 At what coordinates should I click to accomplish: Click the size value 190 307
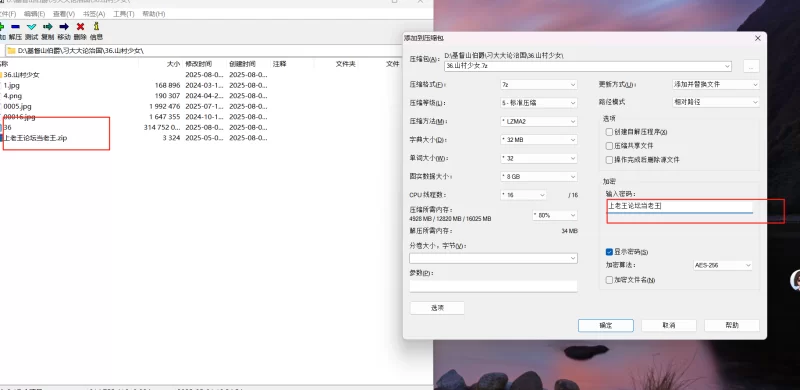167,95
